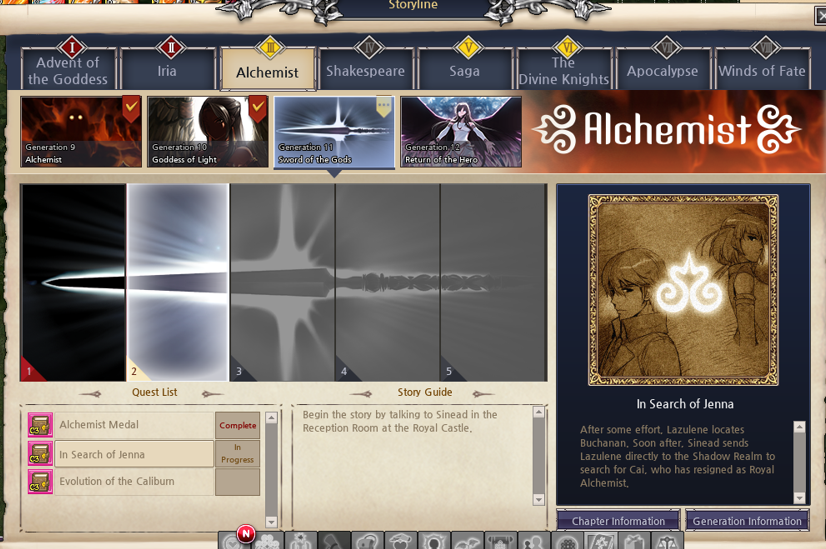Click the quill icon in bottom menu bar
Image resolution: width=826 pixels, height=549 pixels.
click(334, 541)
